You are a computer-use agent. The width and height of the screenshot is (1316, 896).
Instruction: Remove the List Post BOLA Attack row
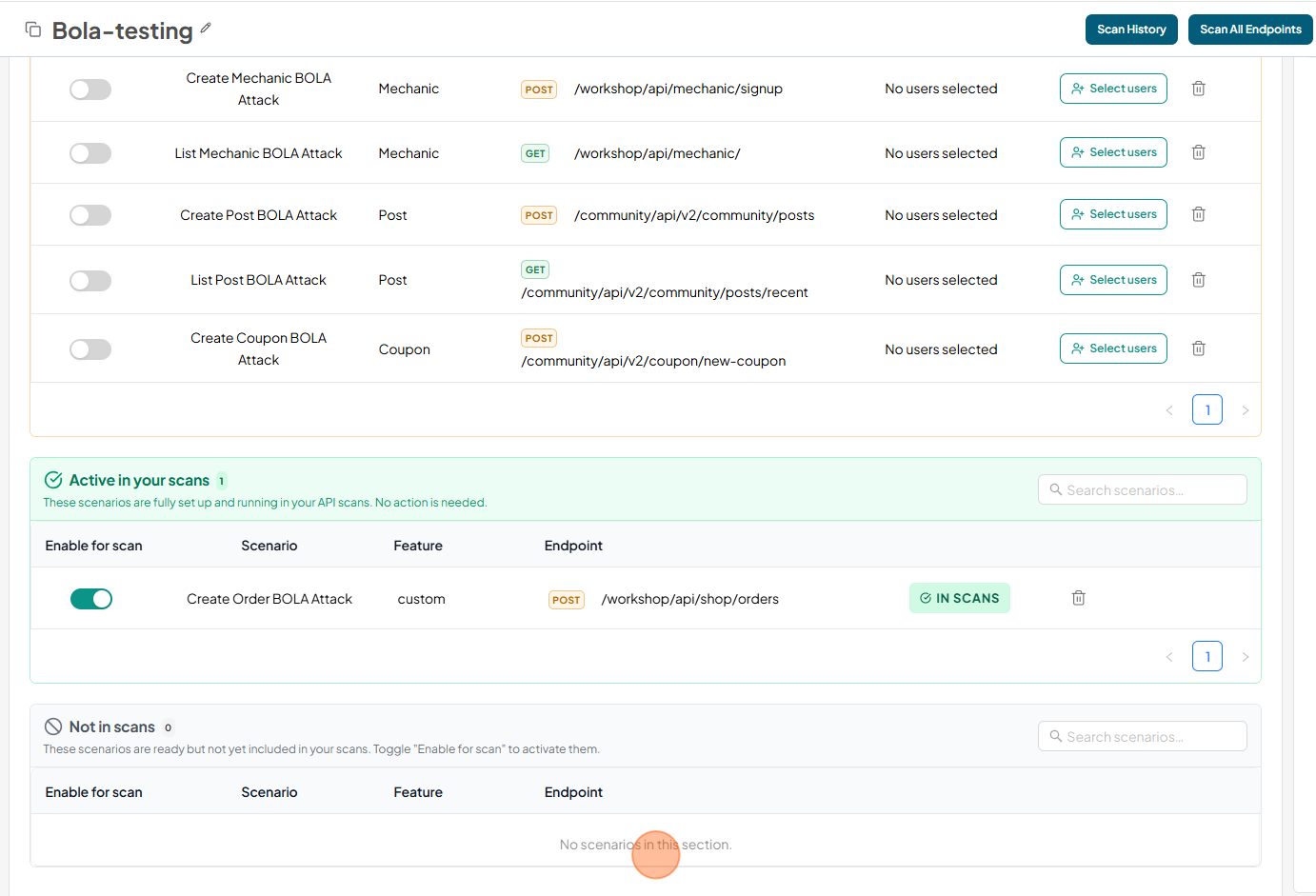click(1198, 280)
